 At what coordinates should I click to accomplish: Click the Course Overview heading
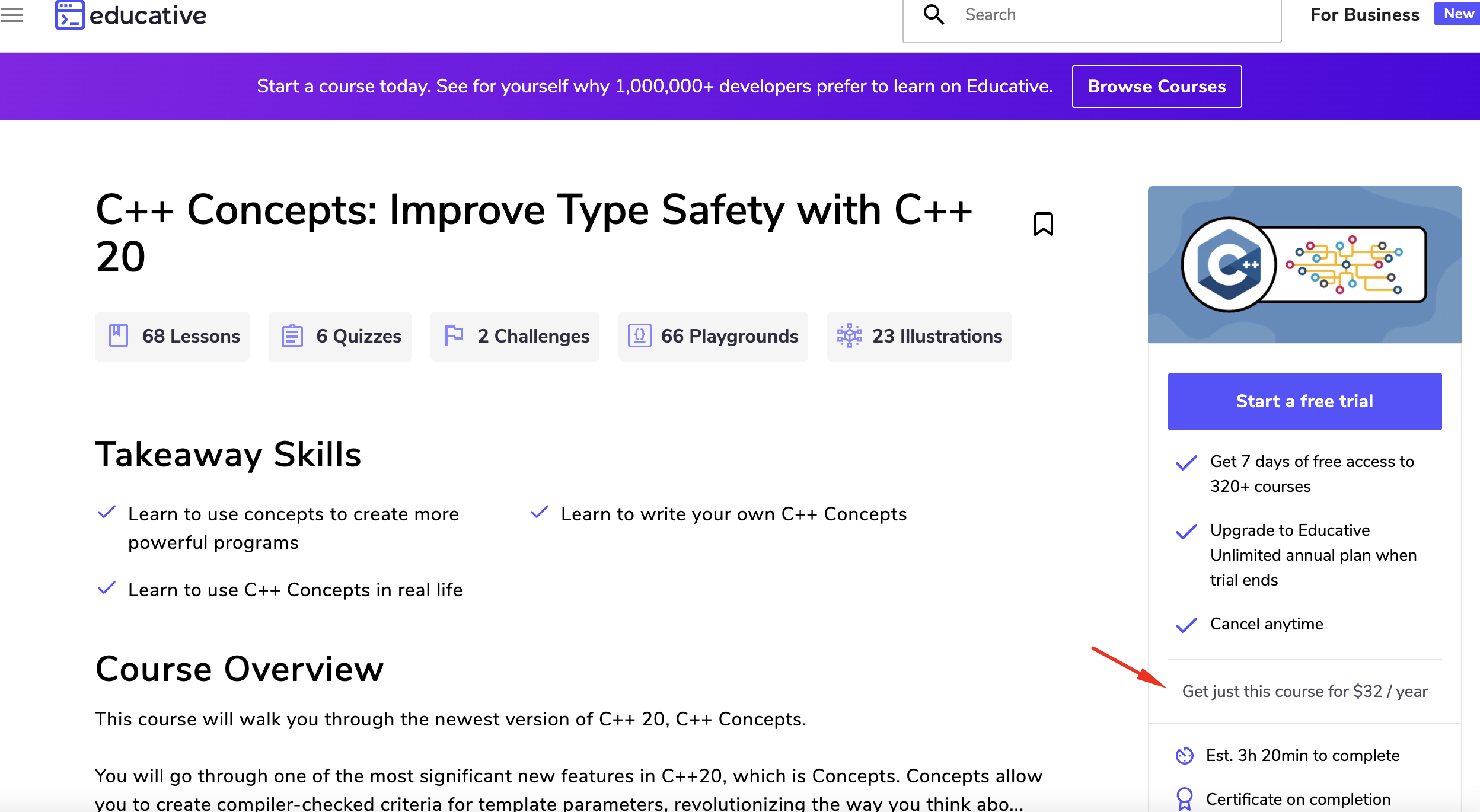[240, 669]
